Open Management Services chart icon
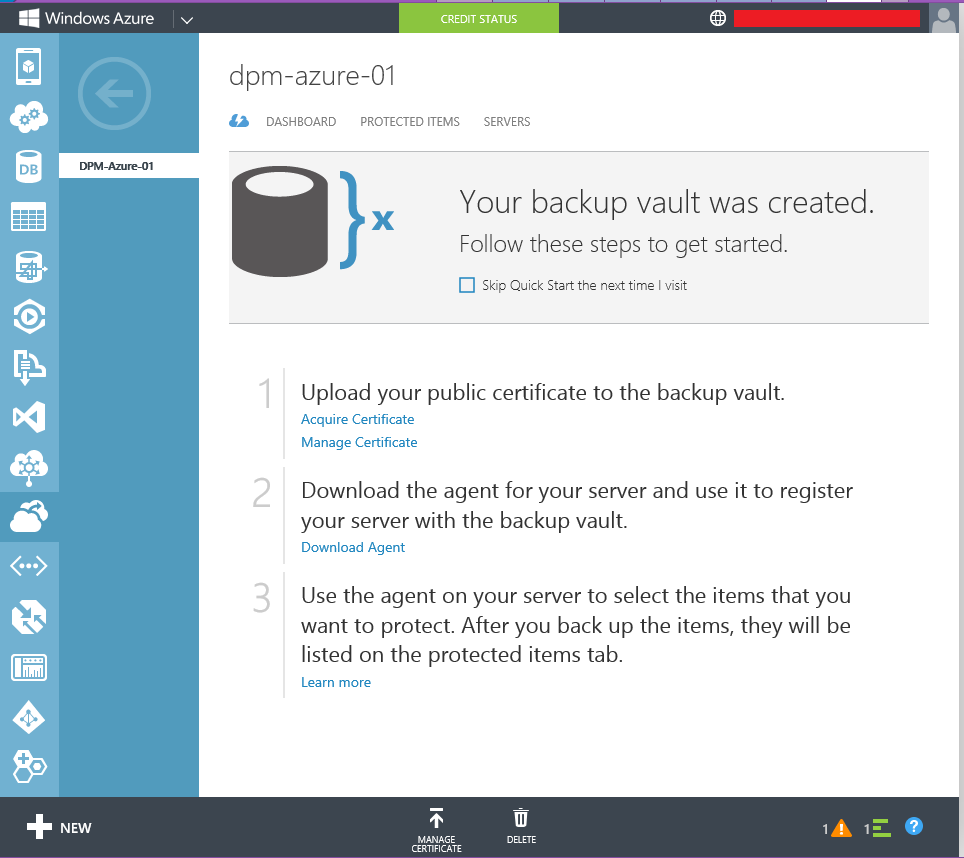Screen dimensions: 964x858 pyautogui.click(x=29, y=667)
